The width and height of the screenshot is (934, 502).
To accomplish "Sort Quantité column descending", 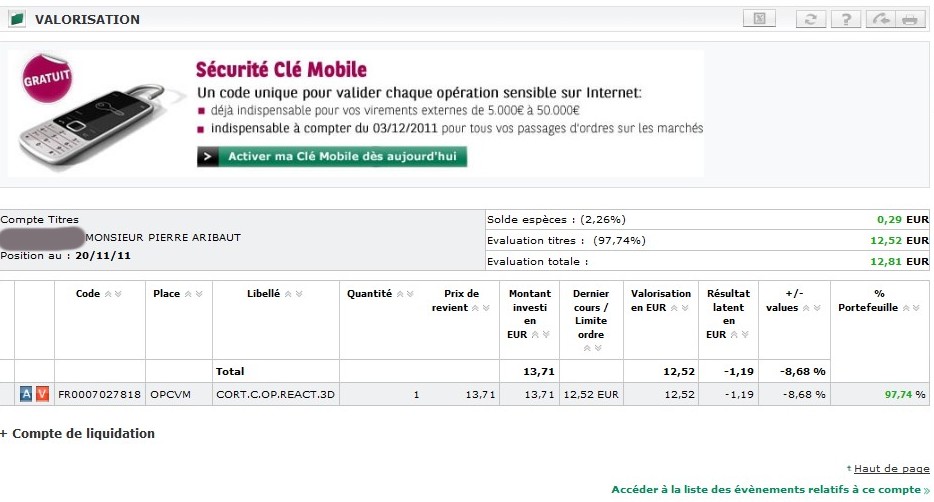I will (x=410, y=294).
